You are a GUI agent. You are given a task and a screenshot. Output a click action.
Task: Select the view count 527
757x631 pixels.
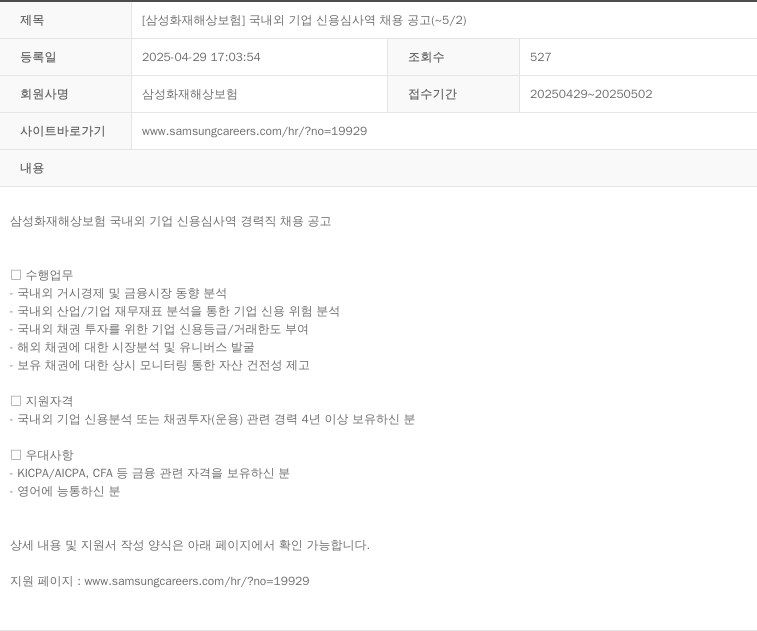tap(540, 57)
